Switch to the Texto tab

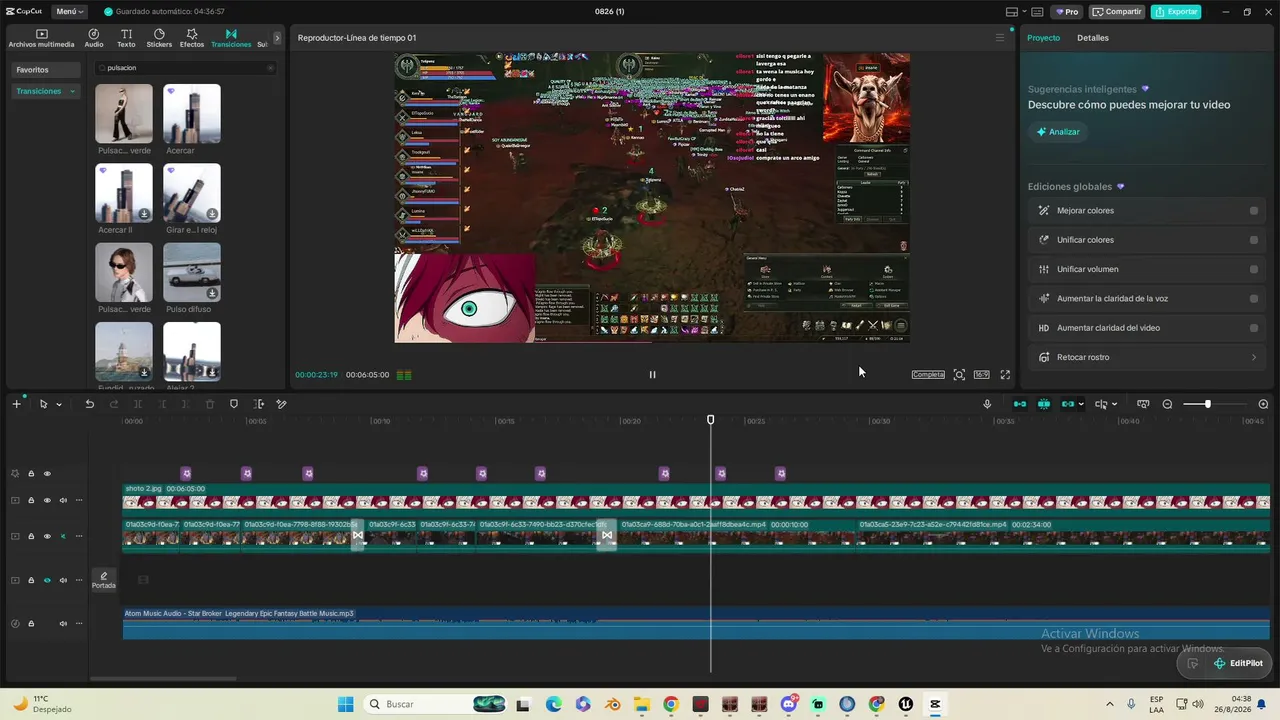(x=126, y=38)
